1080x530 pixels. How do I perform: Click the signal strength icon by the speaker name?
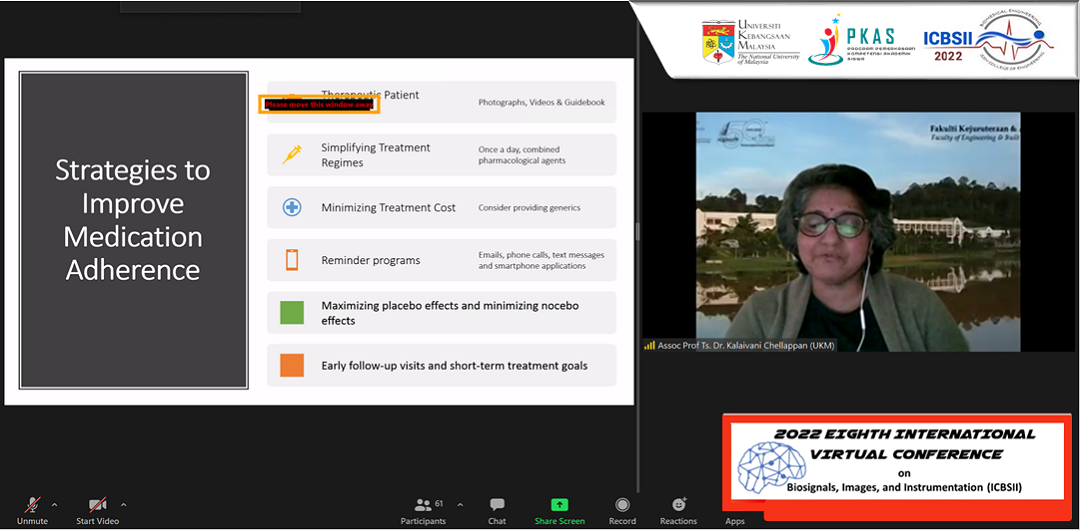[649, 346]
